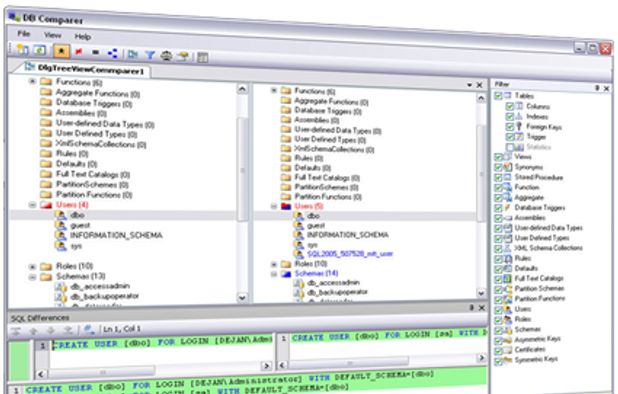Select db_backupoperator in left tree
This screenshot has height=394, width=618.
(x=104, y=296)
